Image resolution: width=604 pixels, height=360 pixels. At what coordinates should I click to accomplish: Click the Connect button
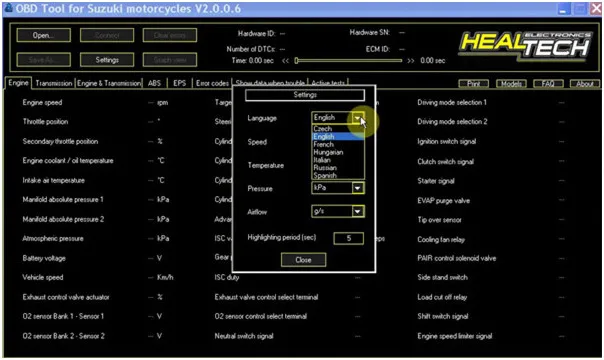pos(107,35)
